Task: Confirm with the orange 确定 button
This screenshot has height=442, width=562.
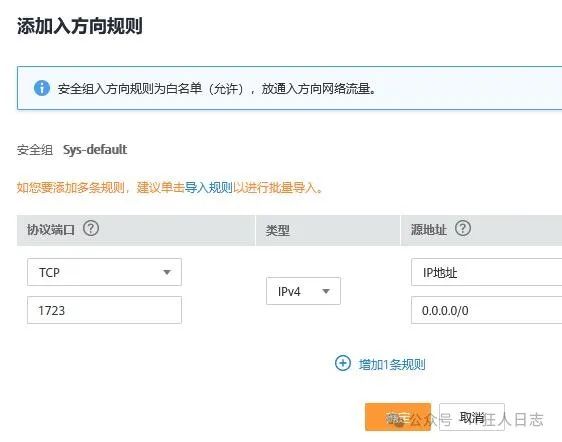Action: click(x=398, y=417)
